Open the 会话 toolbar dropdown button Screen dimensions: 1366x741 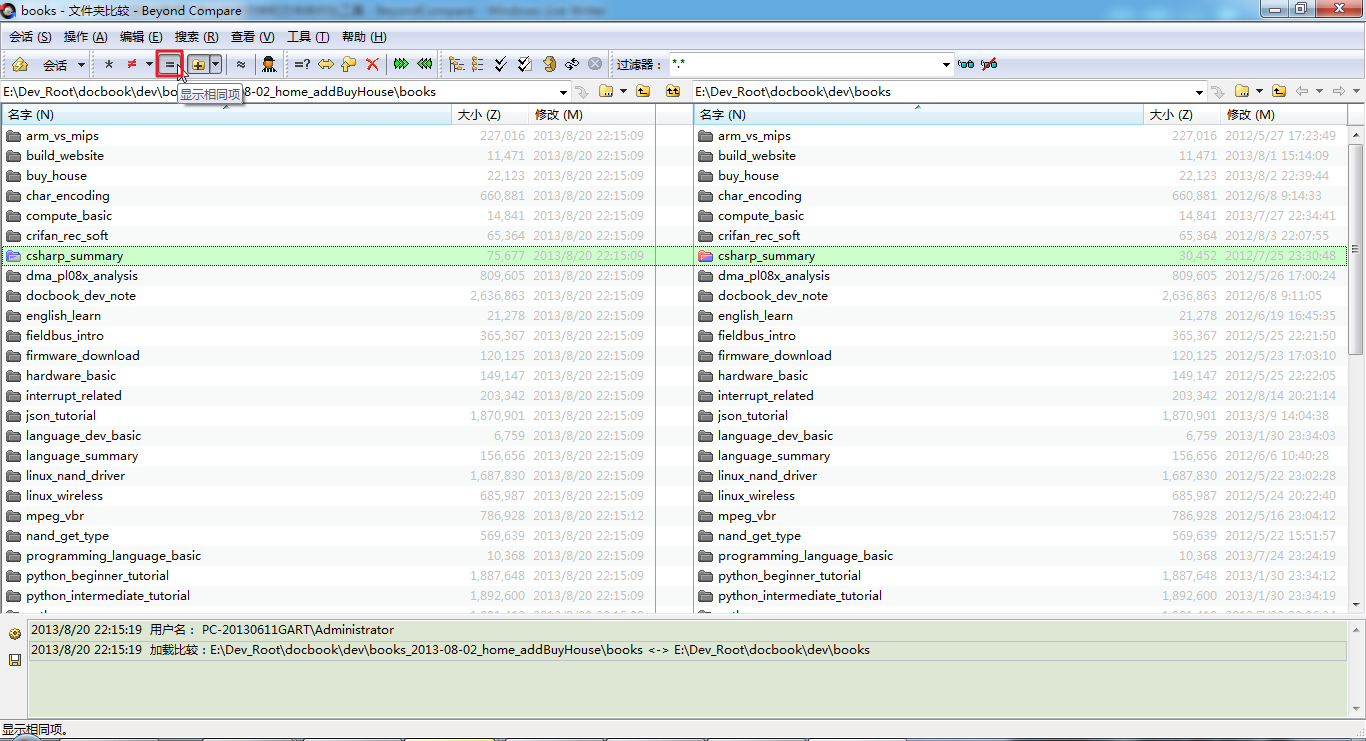tap(63, 65)
